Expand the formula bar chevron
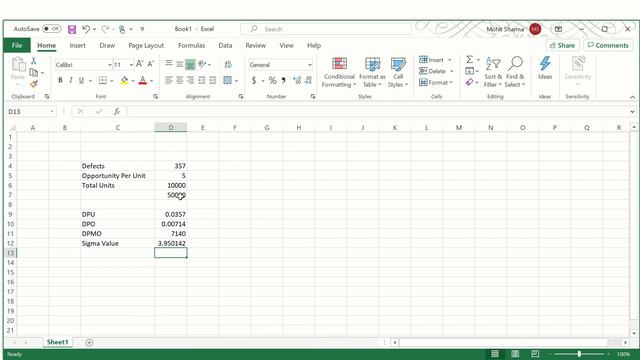The height and width of the screenshot is (360, 640). 632,111
